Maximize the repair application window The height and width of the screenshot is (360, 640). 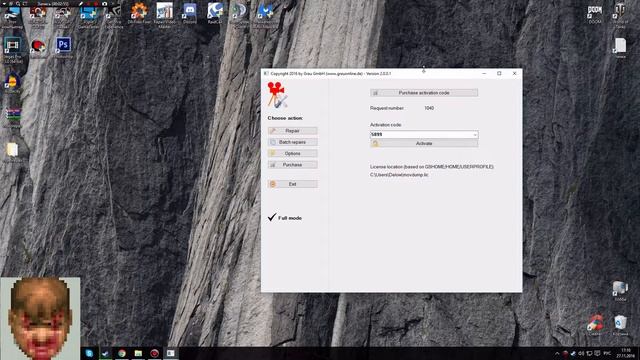(499, 73)
